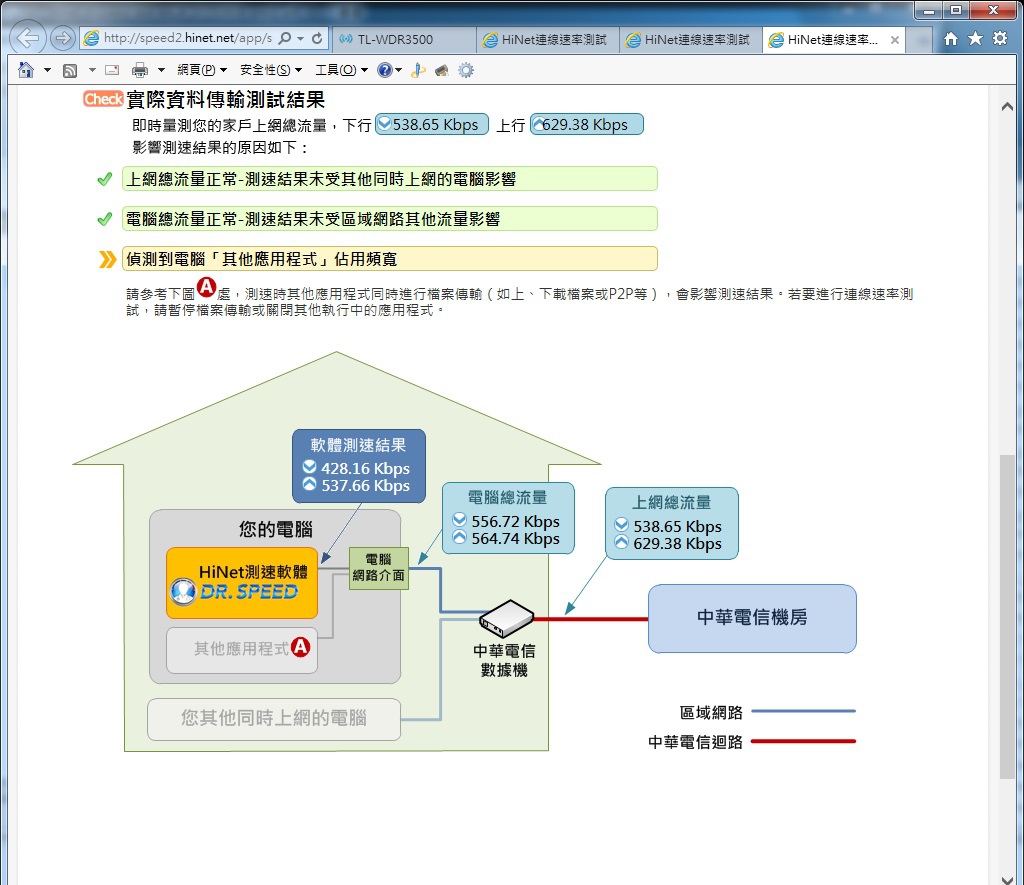Click the 中華電信迴路 legend label
Screen dimensions: 1024x885
[695, 742]
